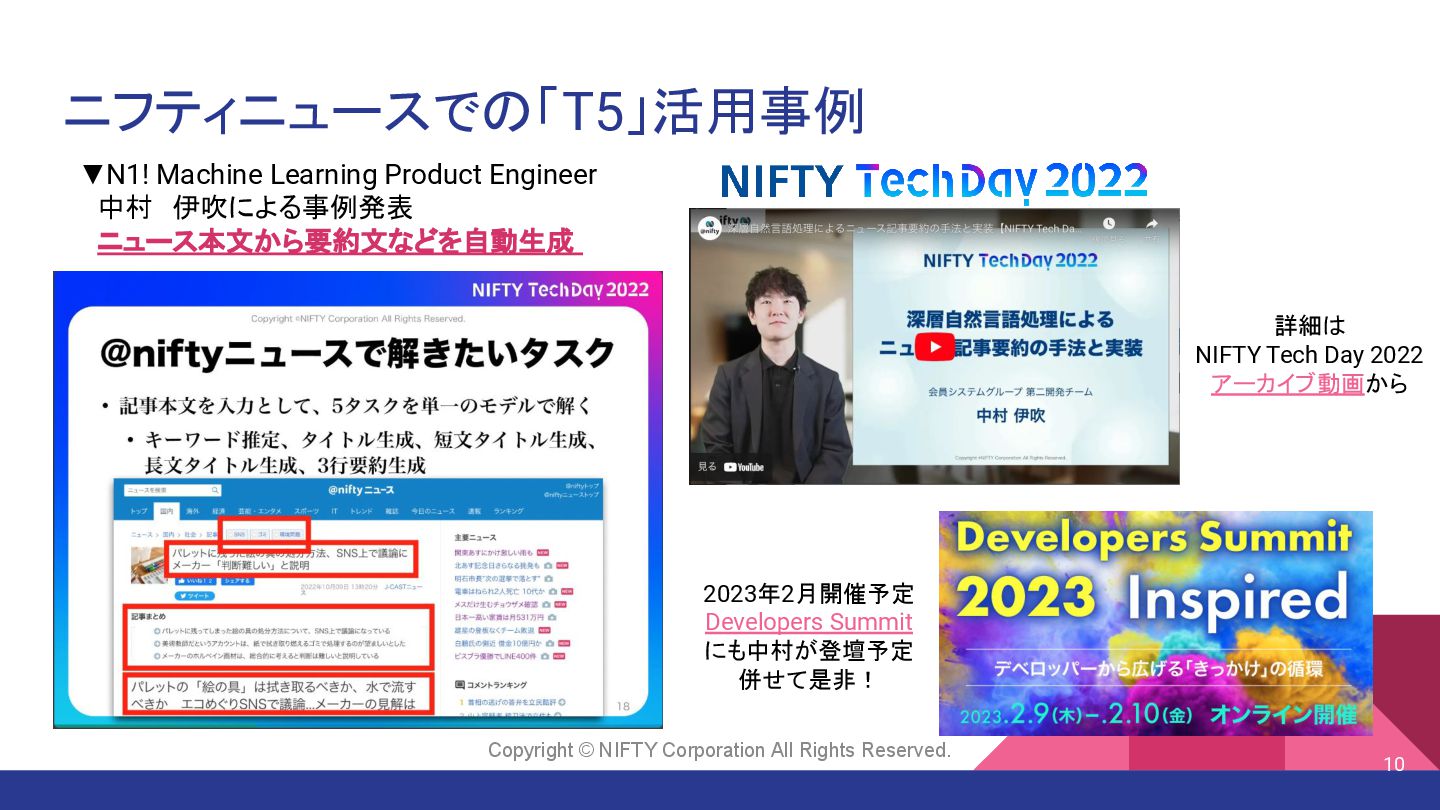Click the '@niftyニュース' site logo in the header
This screenshot has height=810, width=1440.
coord(361,490)
